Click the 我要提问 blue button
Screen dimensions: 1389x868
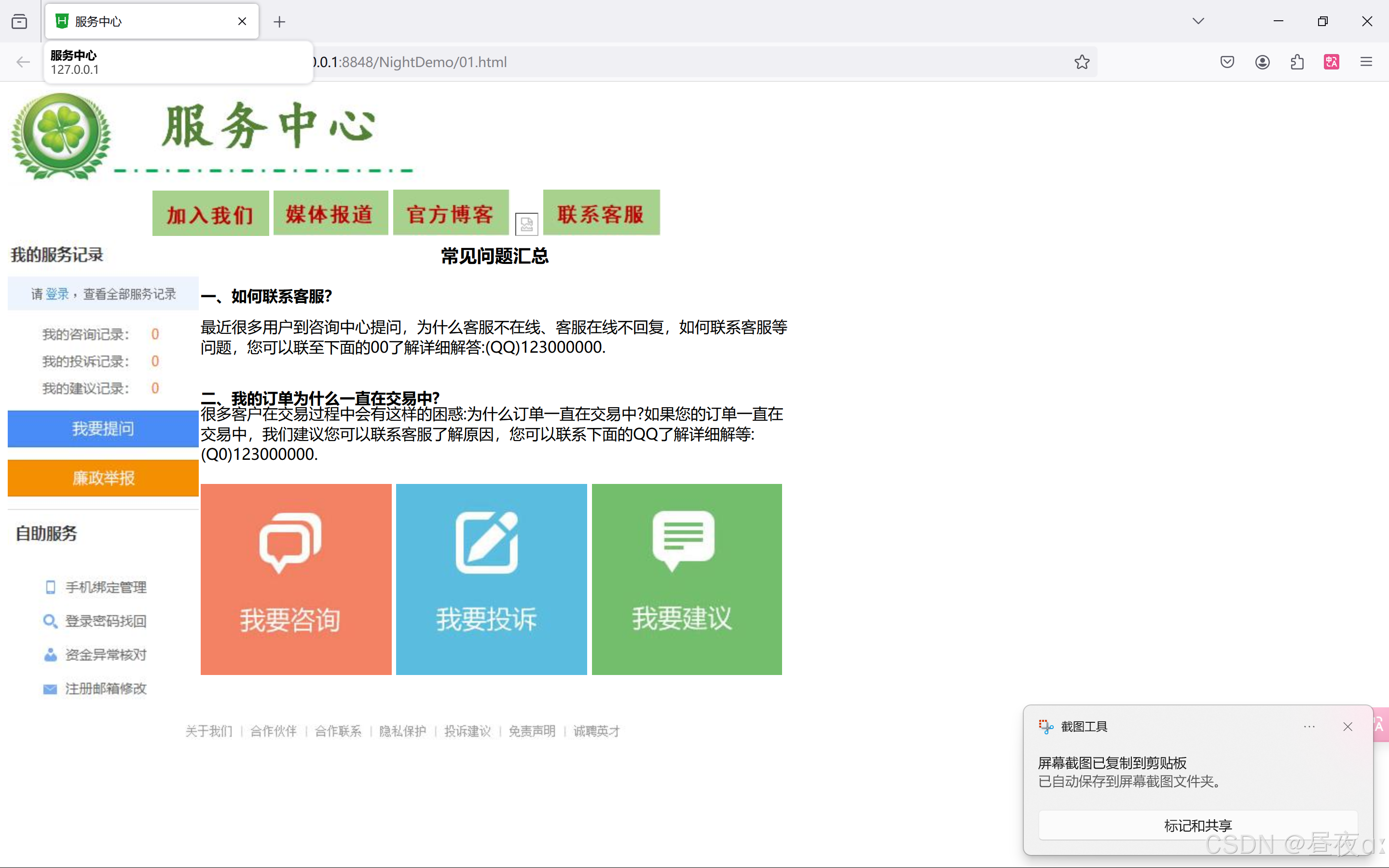point(103,428)
